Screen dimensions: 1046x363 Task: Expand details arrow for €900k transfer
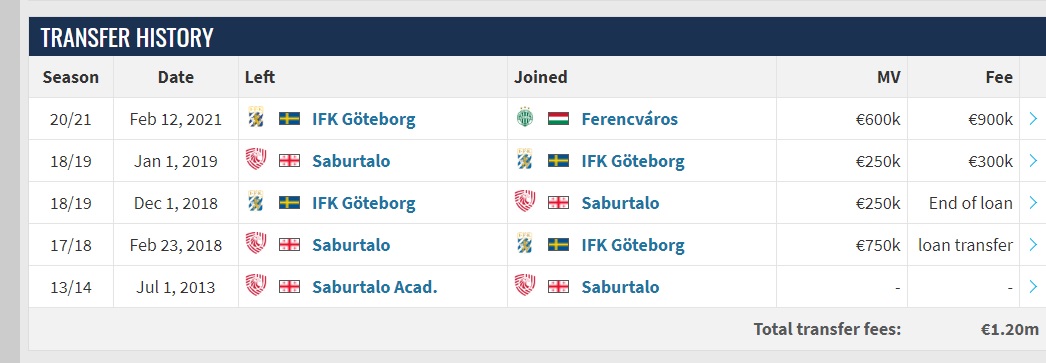pyautogui.click(x=1033, y=119)
